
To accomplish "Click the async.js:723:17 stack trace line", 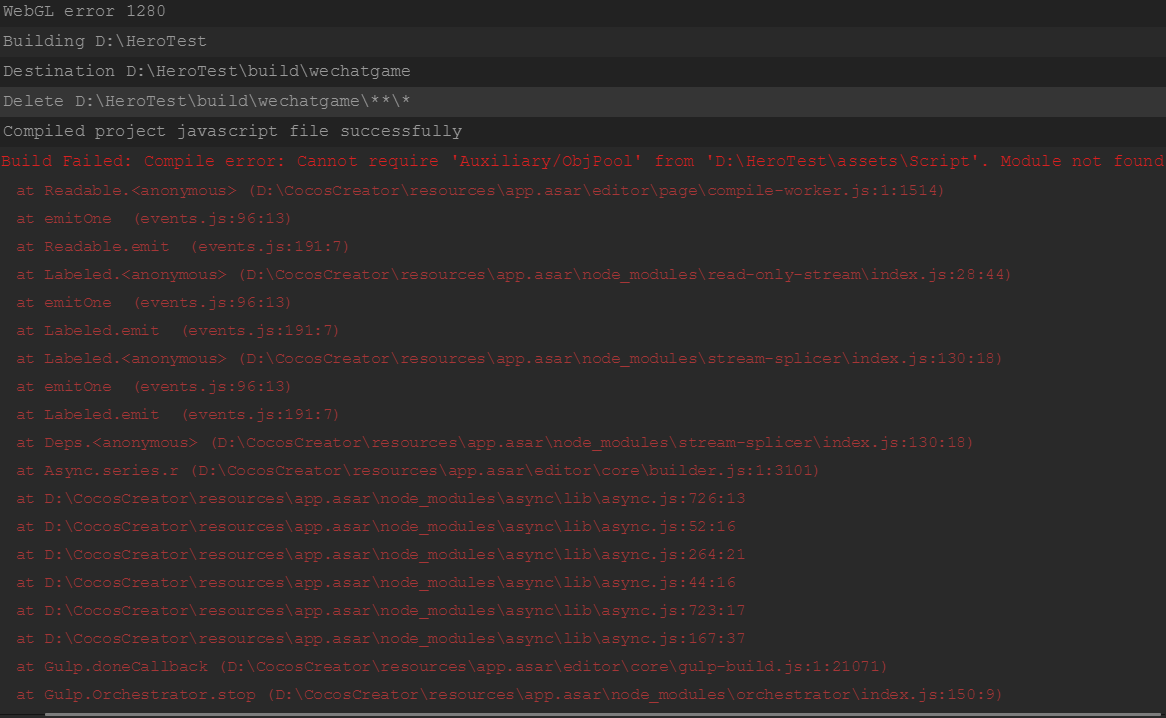I will [380, 610].
